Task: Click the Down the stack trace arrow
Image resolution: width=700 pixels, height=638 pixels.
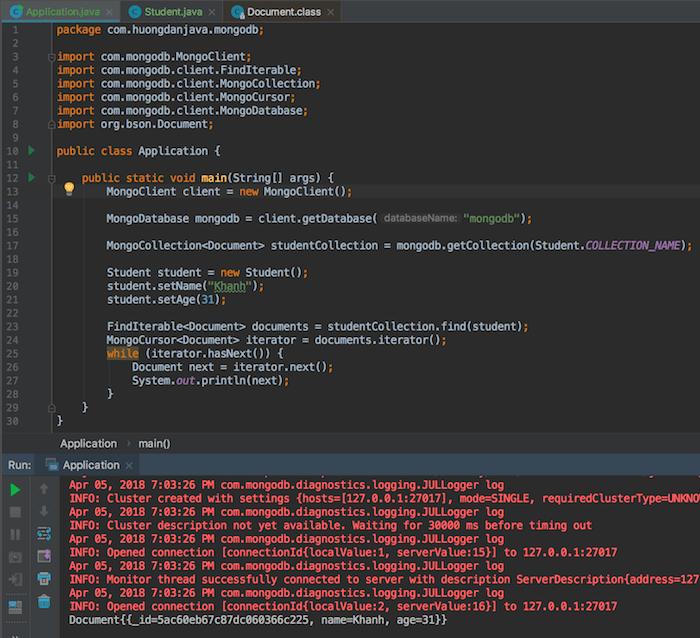Action: pyautogui.click(x=44, y=511)
